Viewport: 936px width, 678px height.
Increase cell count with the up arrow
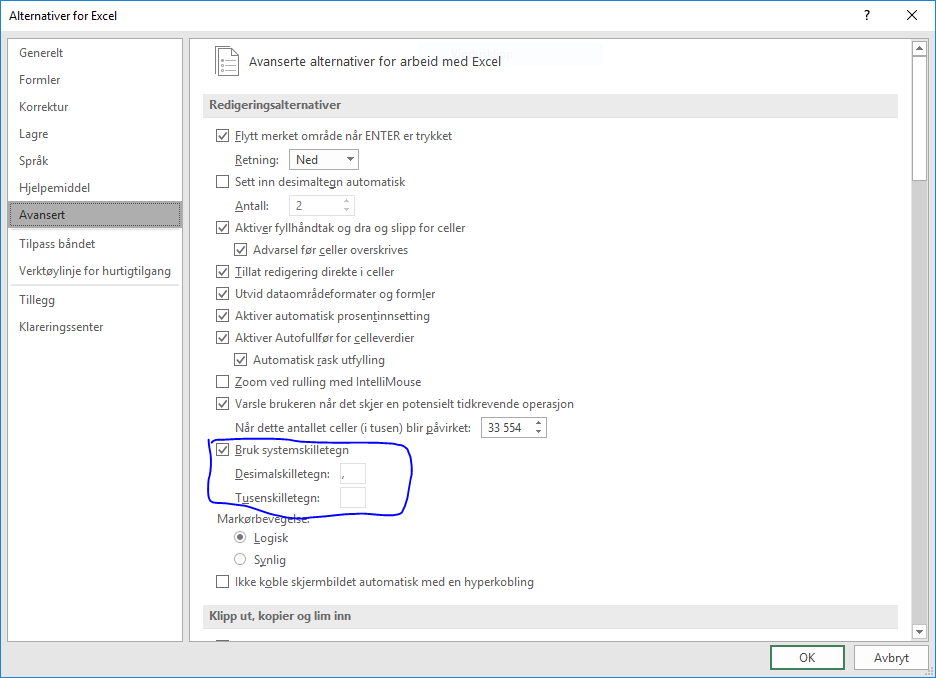(x=538, y=424)
